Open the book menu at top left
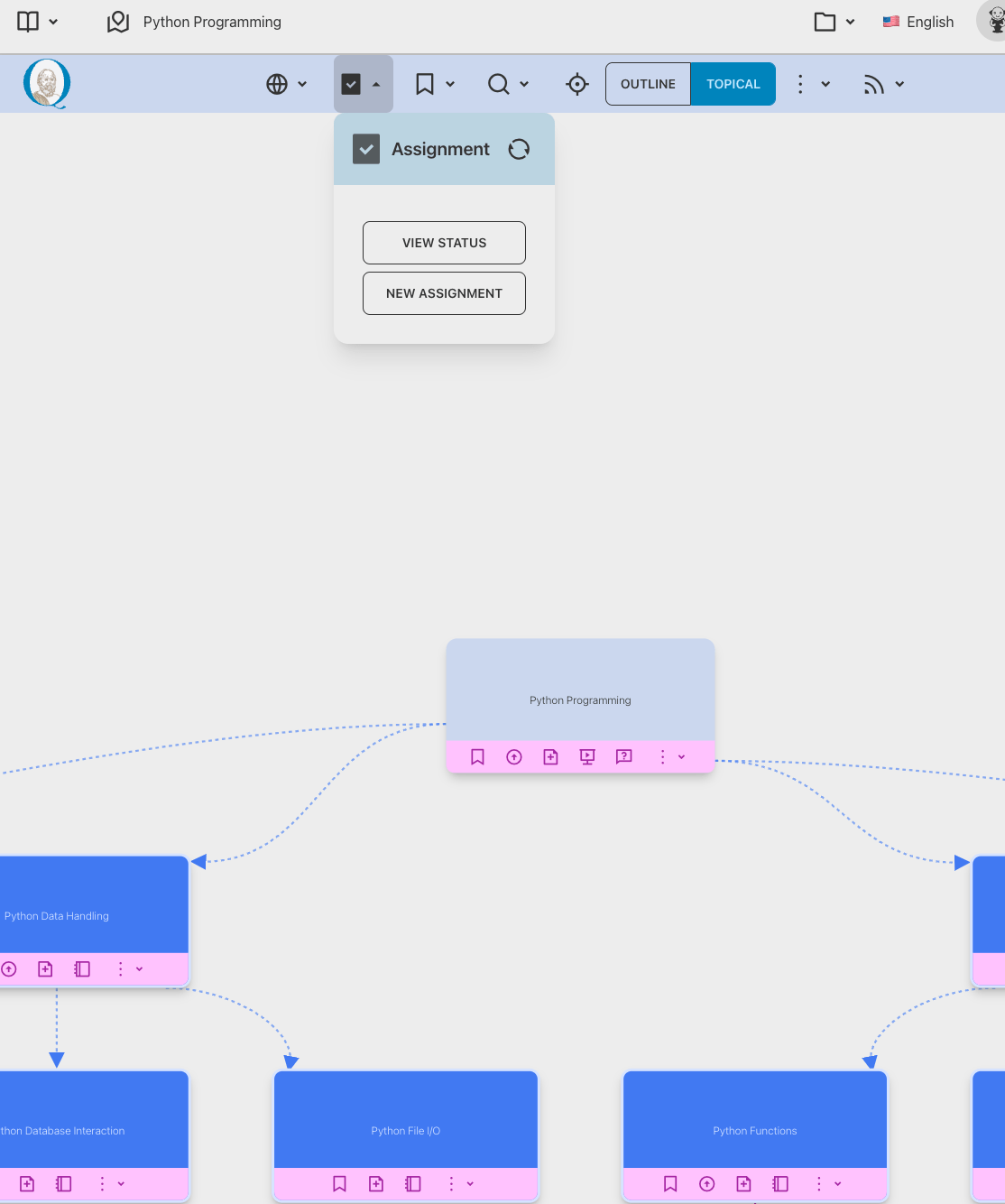 [x=38, y=22]
